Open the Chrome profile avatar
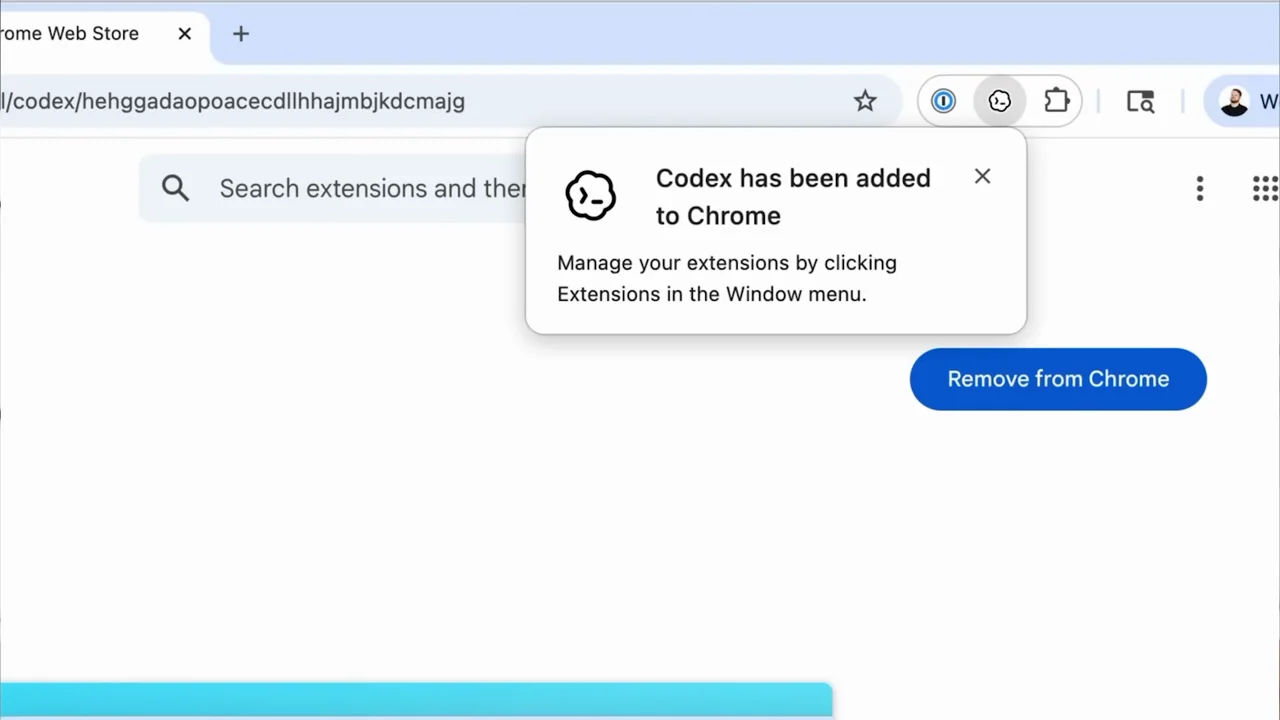The height and width of the screenshot is (720, 1280). click(1235, 101)
